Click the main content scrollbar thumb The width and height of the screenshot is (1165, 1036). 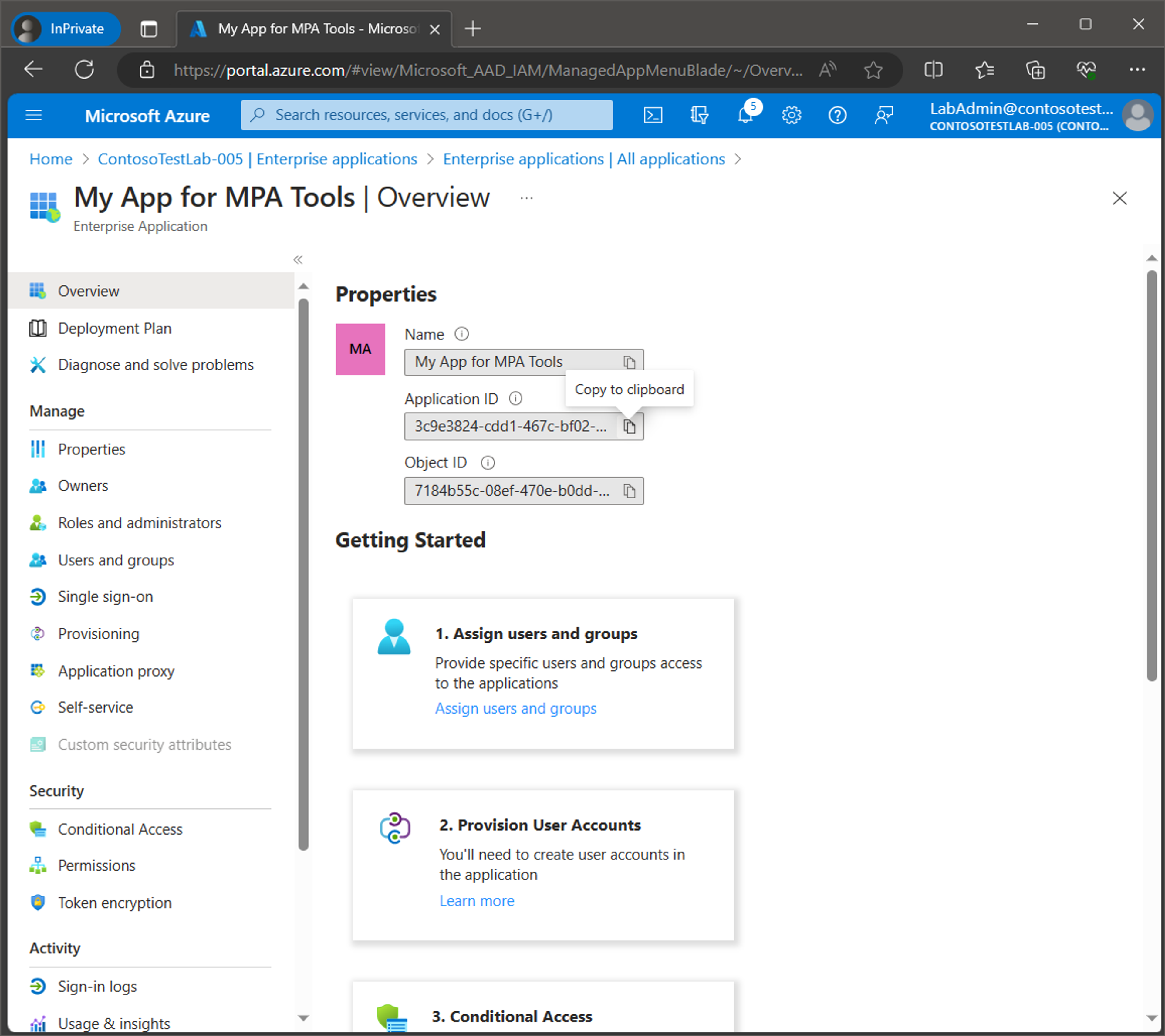(1151, 476)
